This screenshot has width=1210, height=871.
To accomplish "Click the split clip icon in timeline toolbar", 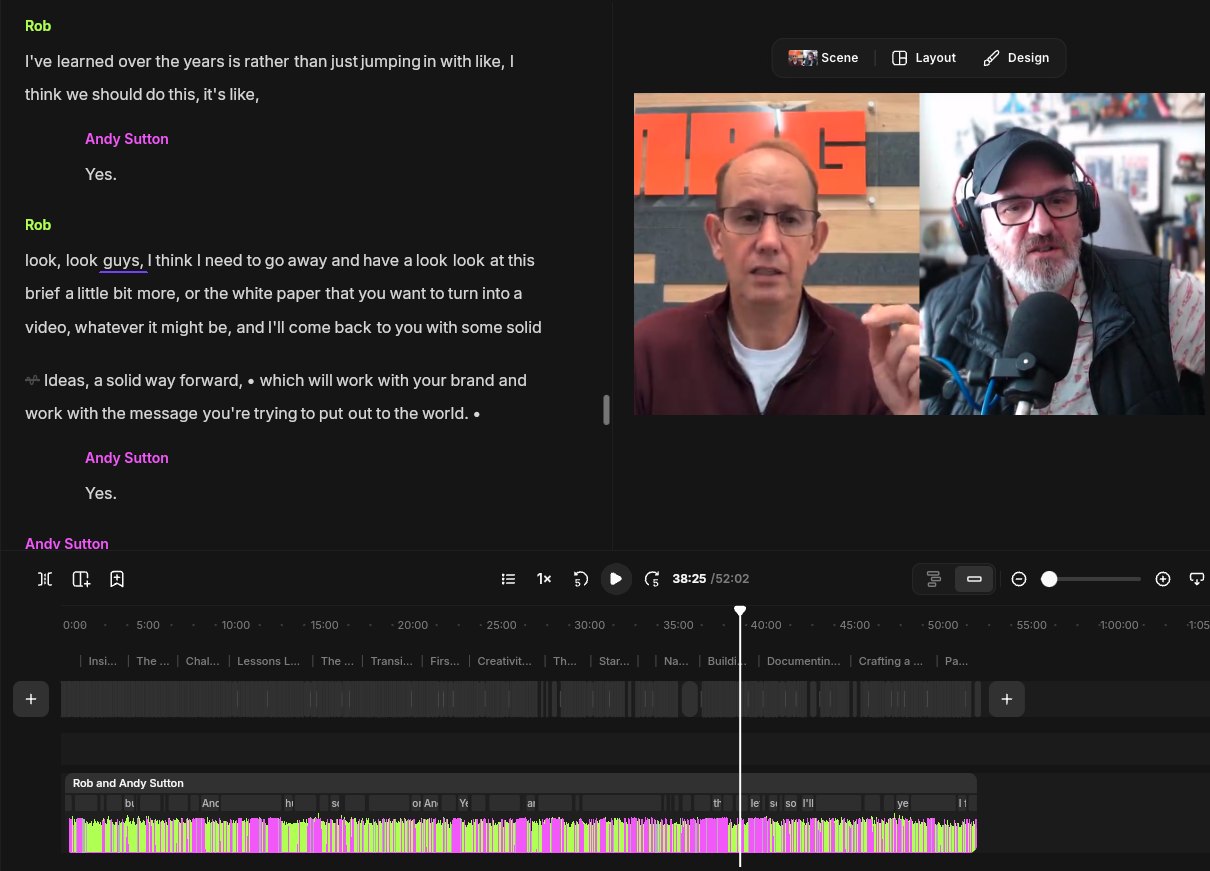I will tap(45, 579).
